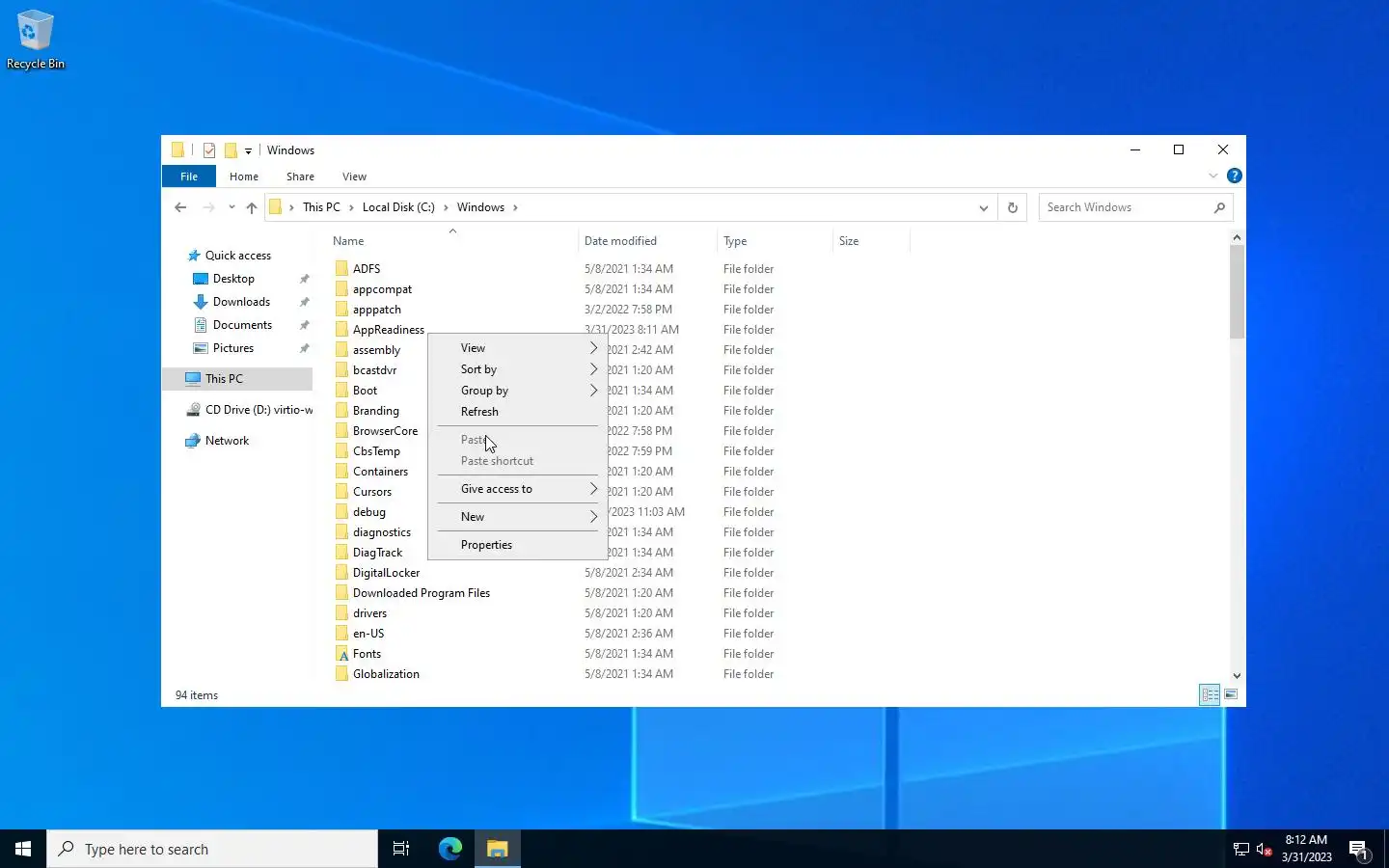Choose Sort by in the context menu
Viewport: 1389px width, 868px height.
(x=517, y=369)
